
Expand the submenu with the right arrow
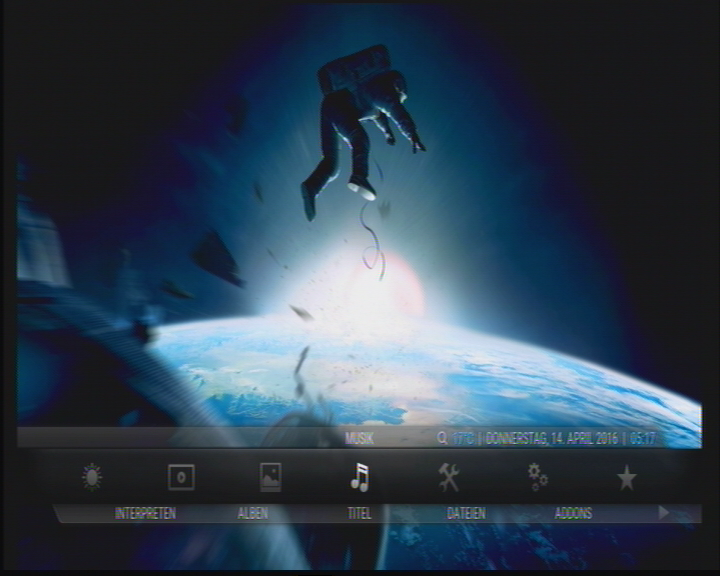coord(663,513)
